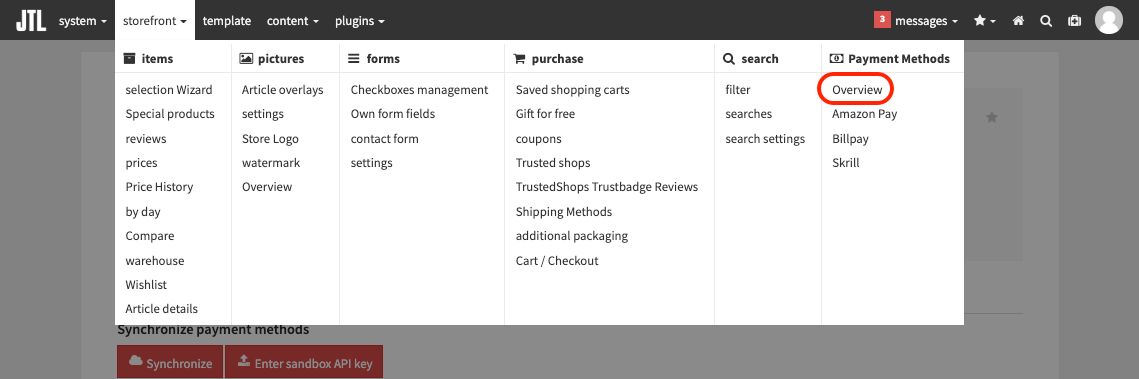
Task: Click the search magnifier icon in top bar
Action: coord(1046,21)
